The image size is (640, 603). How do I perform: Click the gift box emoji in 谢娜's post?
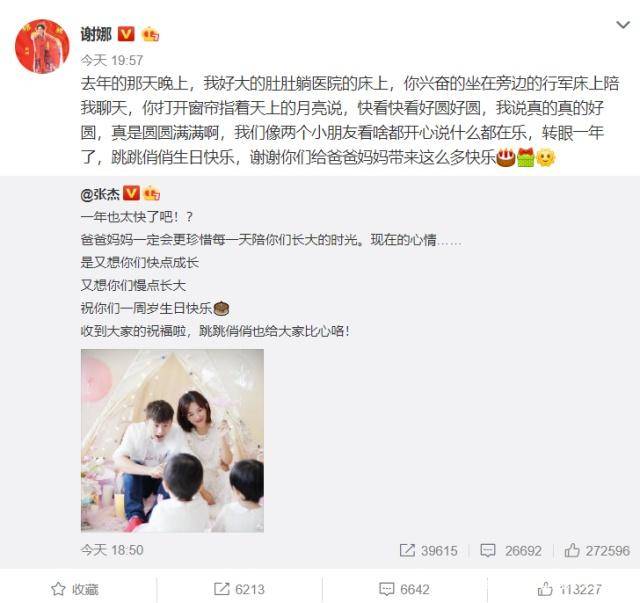pos(525,158)
